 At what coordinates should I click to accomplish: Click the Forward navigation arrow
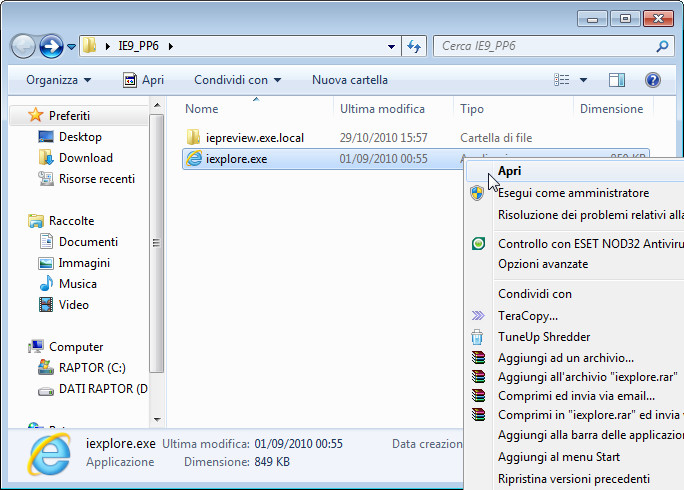point(51,46)
